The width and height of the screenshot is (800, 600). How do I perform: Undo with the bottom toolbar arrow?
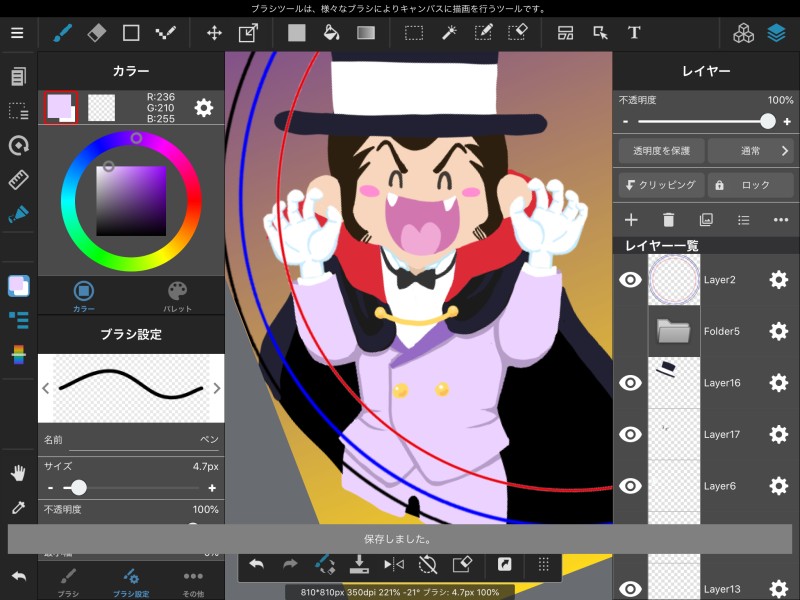pos(257,564)
